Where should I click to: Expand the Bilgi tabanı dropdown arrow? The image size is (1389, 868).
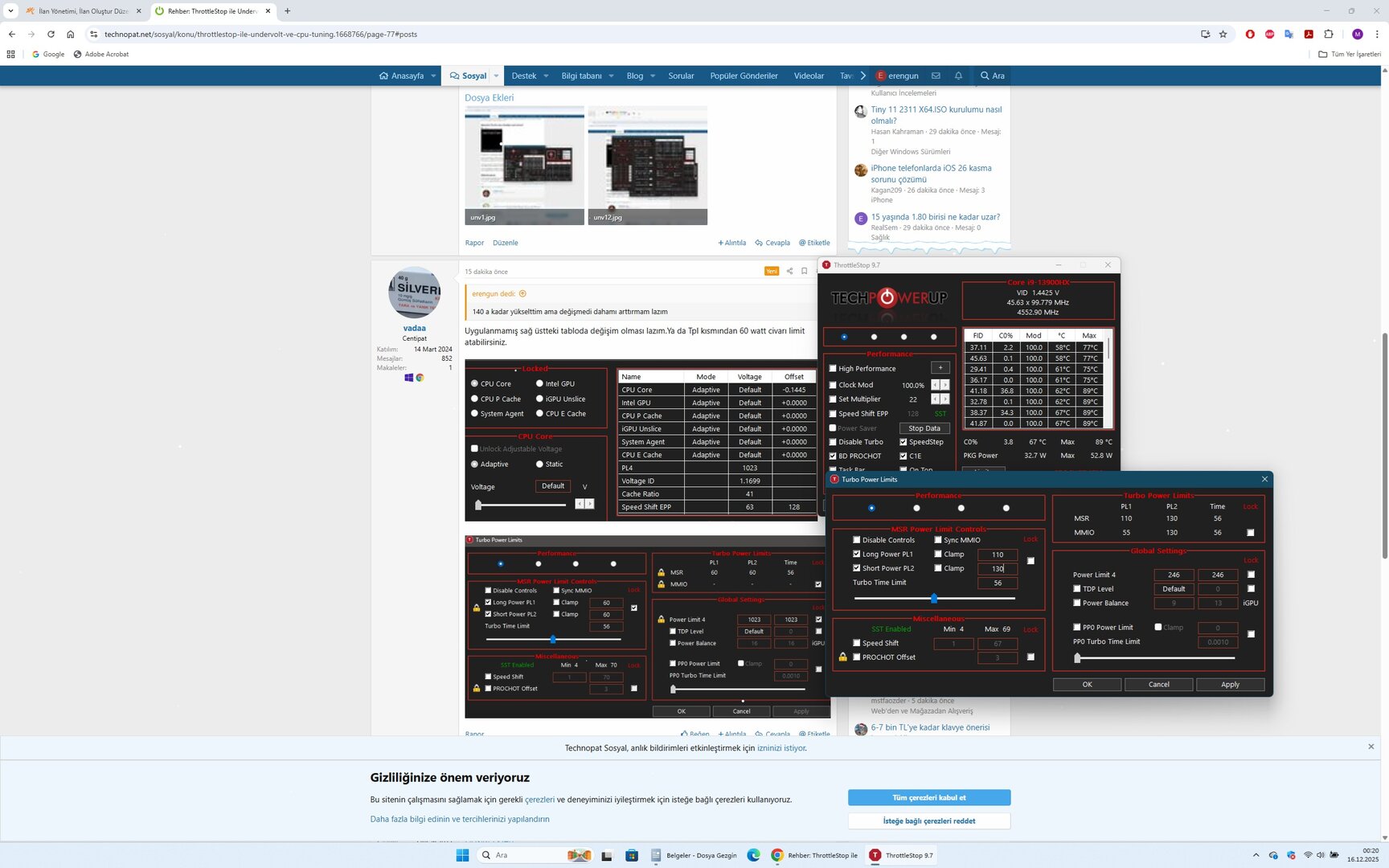(611, 76)
